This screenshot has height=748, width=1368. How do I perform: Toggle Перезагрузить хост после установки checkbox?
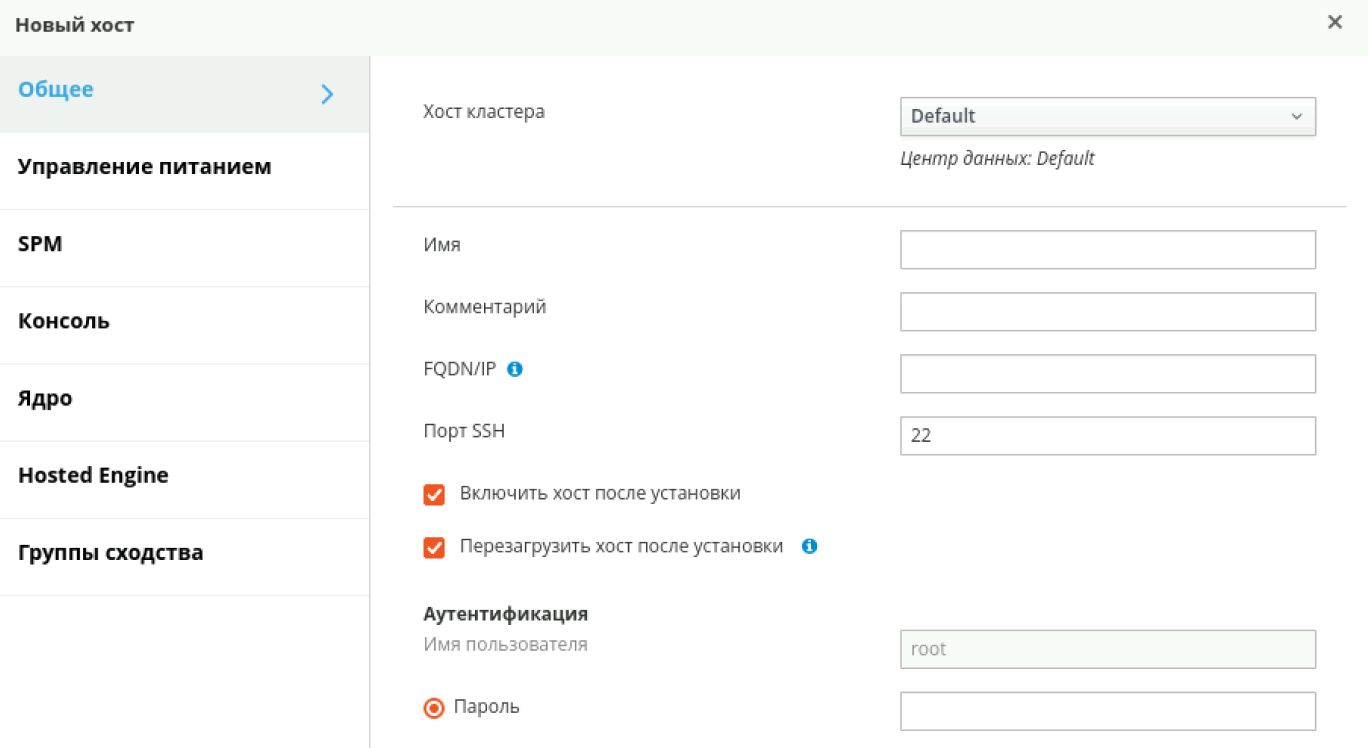434,548
